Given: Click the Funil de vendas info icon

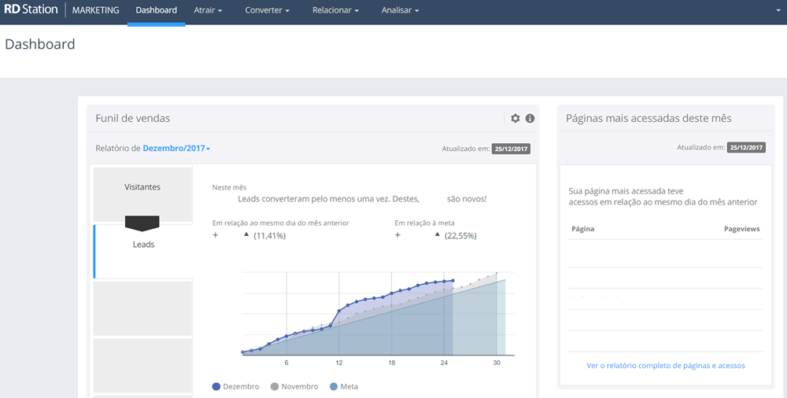Looking at the screenshot, I should [x=530, y=118].
